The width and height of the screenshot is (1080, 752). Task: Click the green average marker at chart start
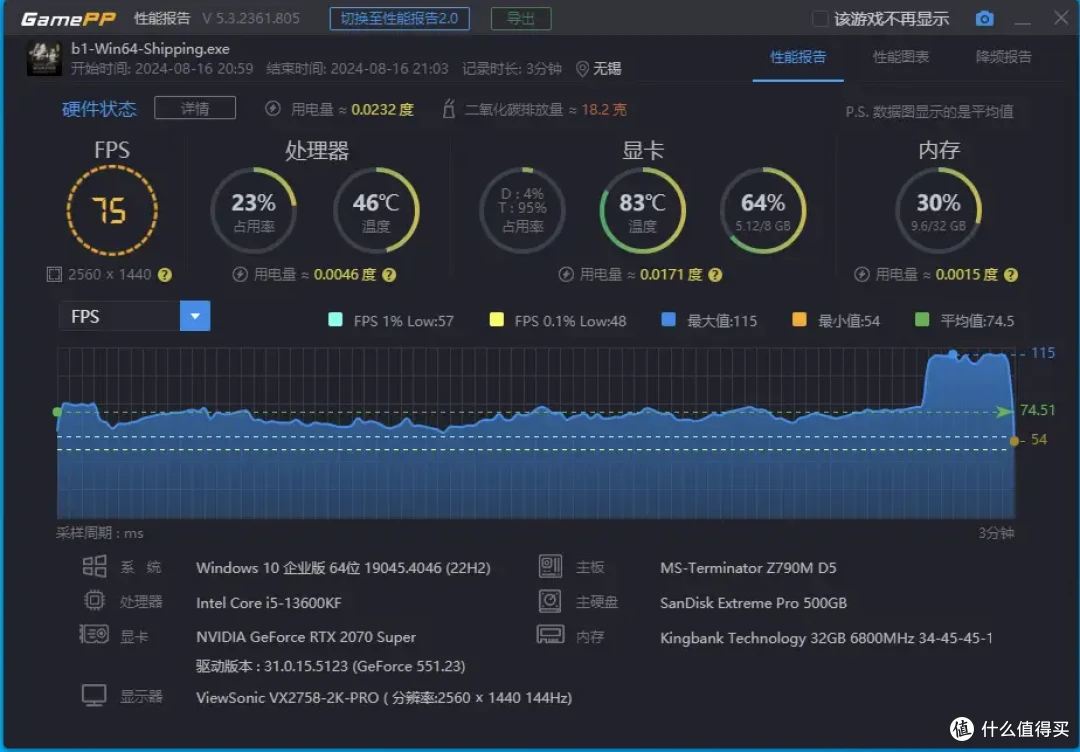(57, 412)
